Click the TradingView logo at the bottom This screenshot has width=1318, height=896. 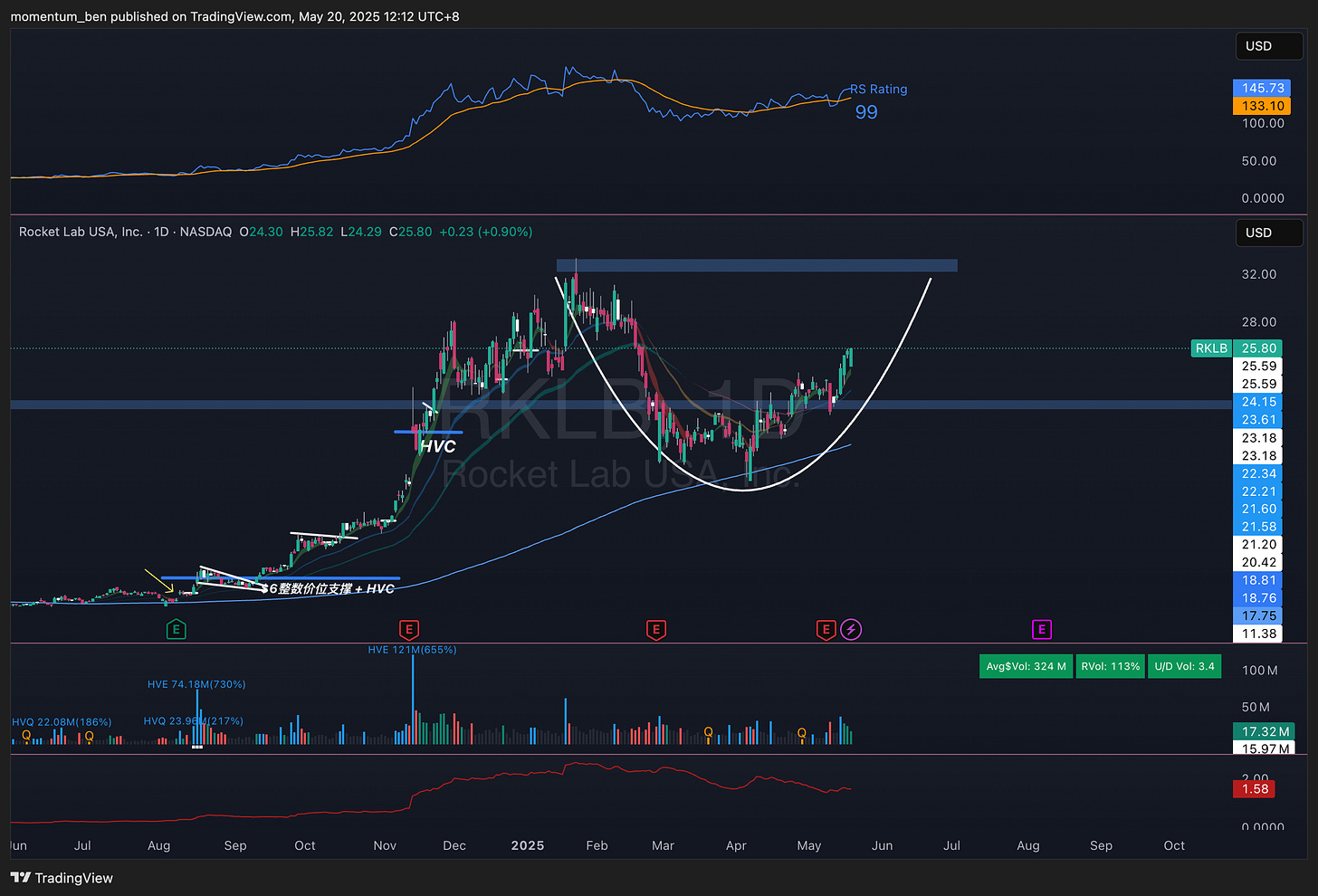(62, 878)
